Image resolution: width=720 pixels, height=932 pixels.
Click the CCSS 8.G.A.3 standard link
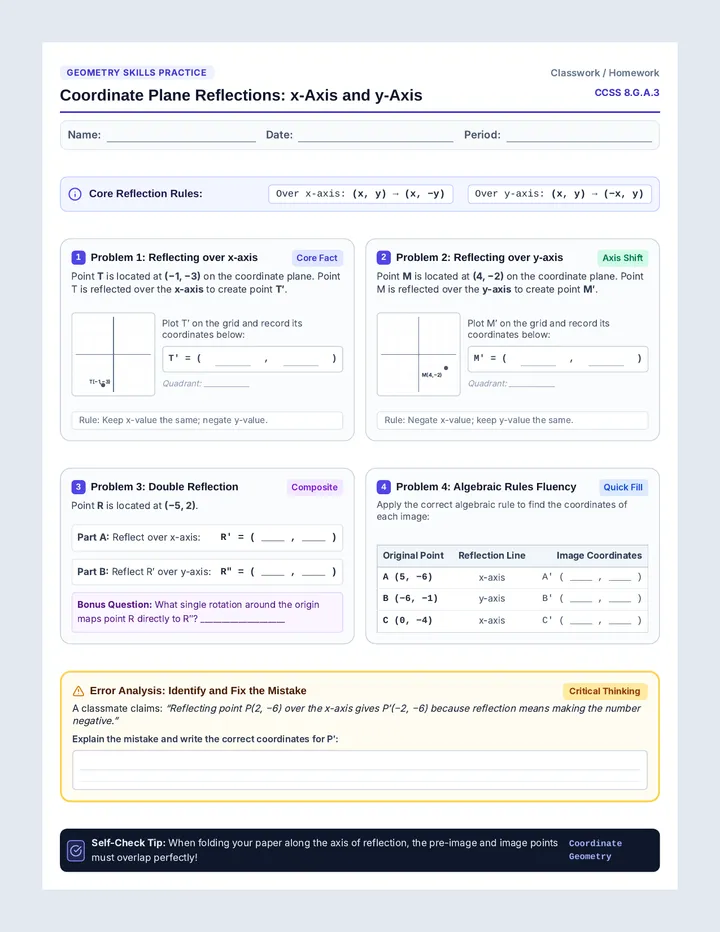pos(627,93)
